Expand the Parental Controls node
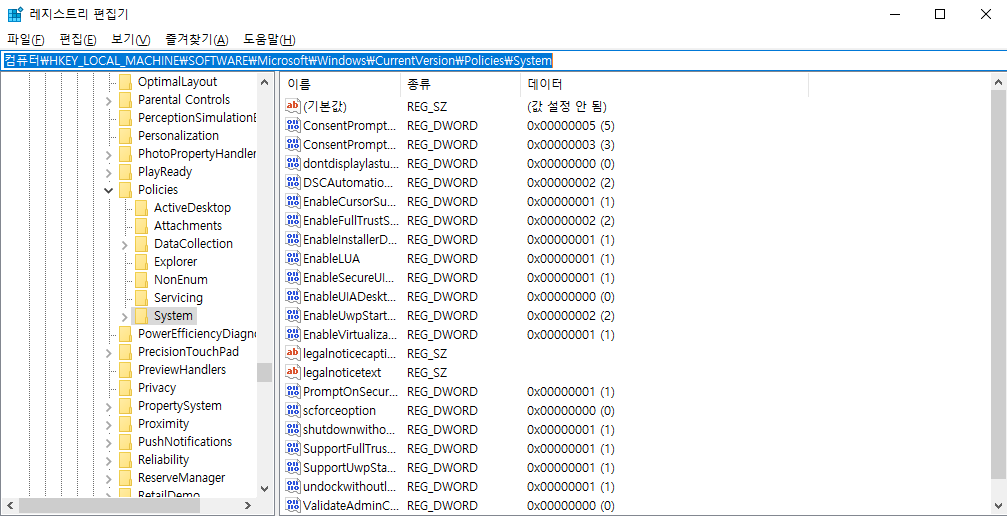The height and width of the screenshot is (516, 1007). (109, 100)
